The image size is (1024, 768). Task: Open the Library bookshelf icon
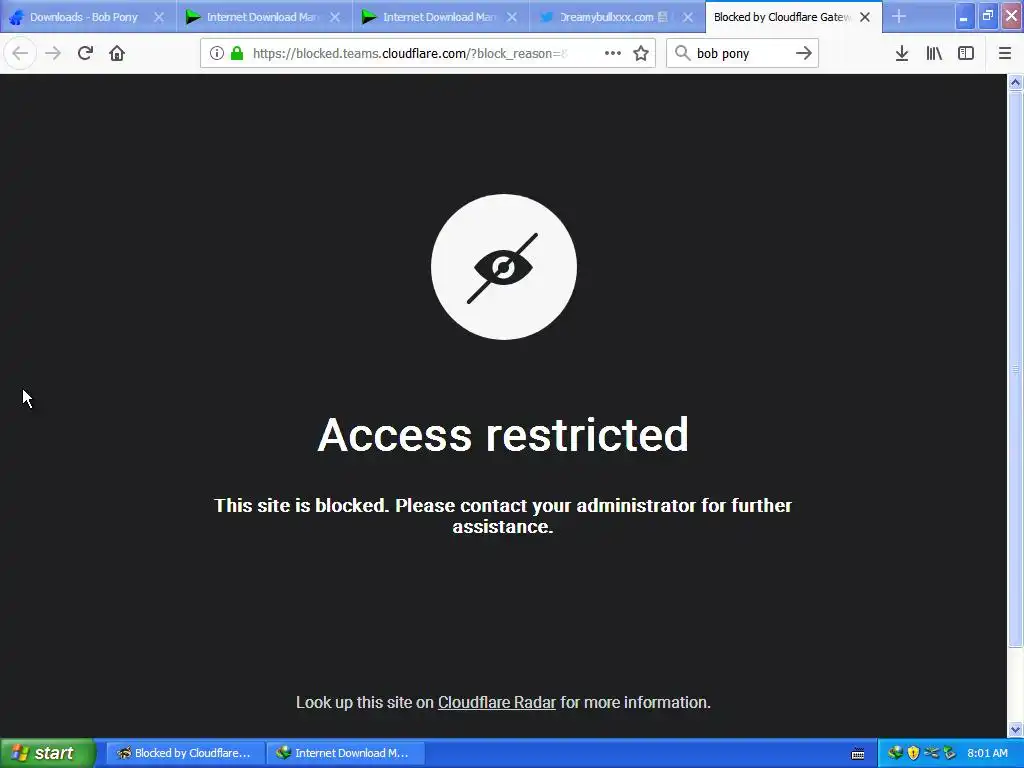tap(934, 54)
